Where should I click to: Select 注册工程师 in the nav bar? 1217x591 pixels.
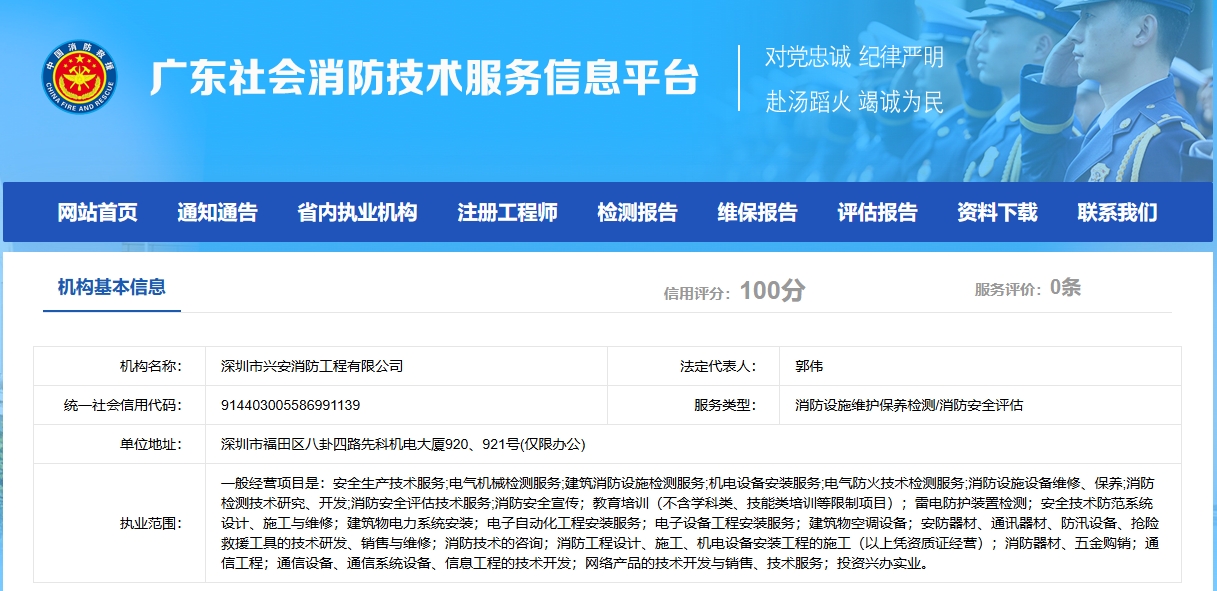point(507,212)
